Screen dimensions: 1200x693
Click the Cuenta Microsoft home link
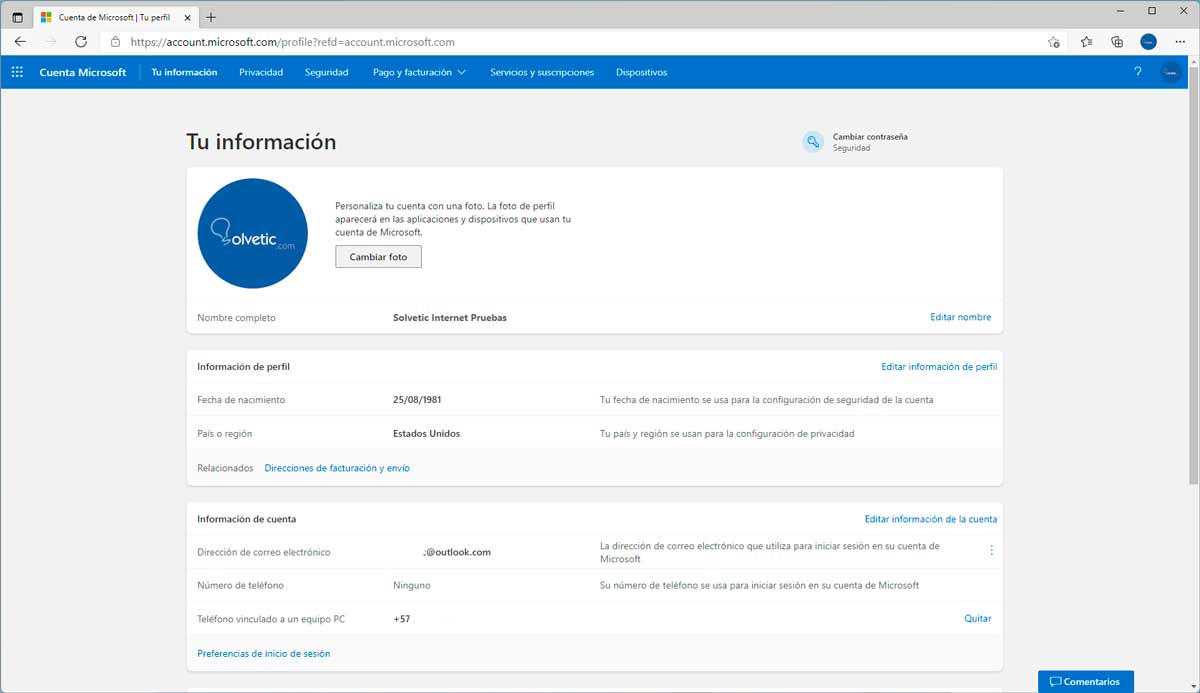(83, 72)
